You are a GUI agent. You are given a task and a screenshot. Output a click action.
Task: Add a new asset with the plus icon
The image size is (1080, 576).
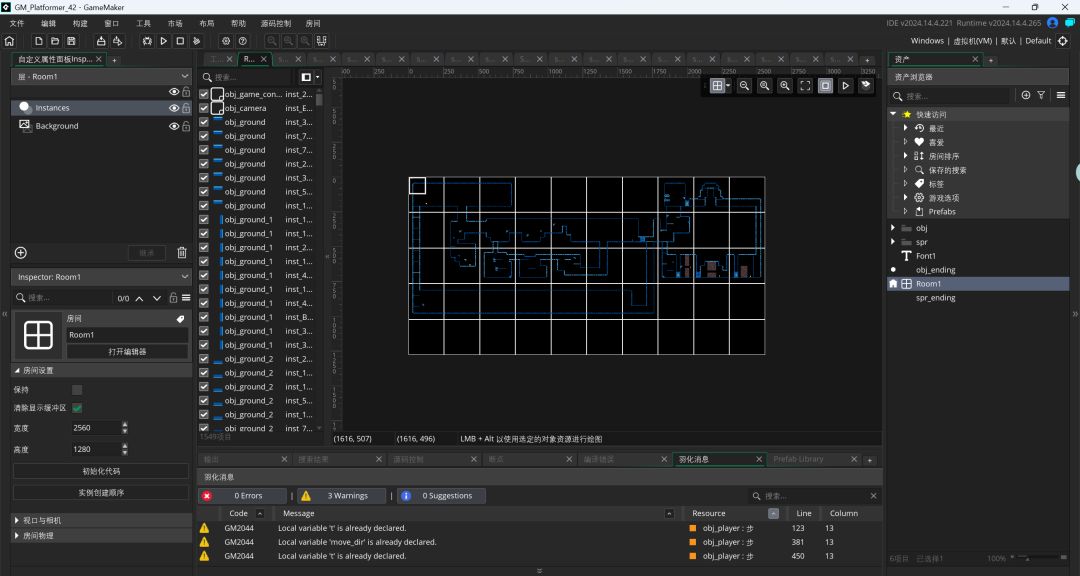(x=1026, y=95)
